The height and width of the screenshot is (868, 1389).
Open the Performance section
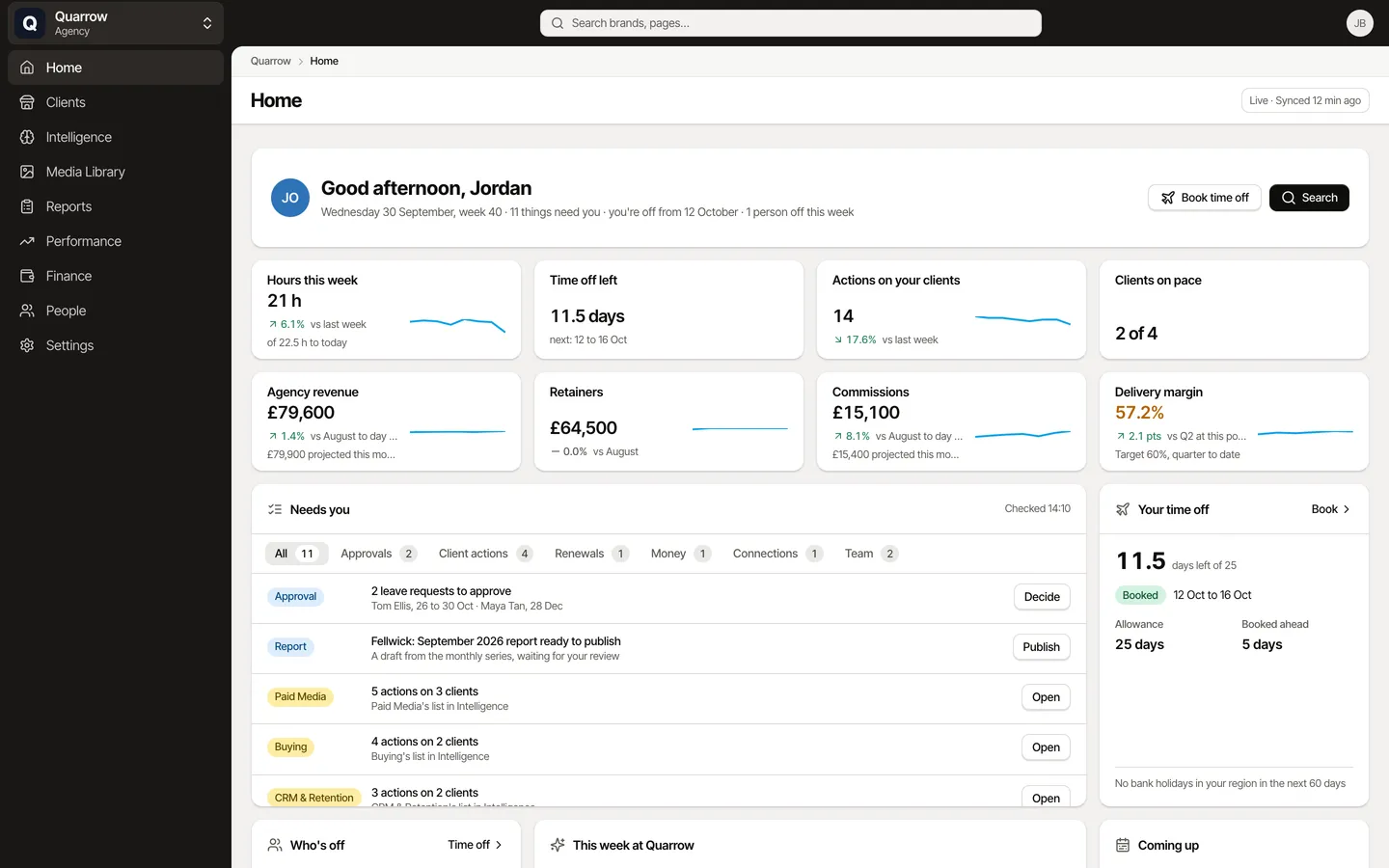116,241
